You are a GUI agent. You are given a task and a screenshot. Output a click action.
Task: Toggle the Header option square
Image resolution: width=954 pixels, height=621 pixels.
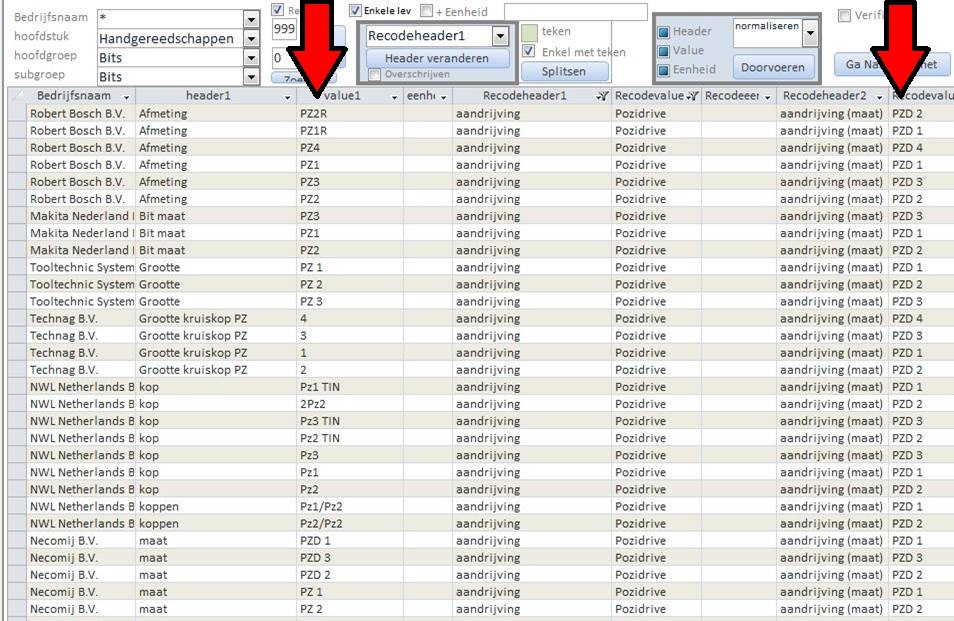click(663, 32)
